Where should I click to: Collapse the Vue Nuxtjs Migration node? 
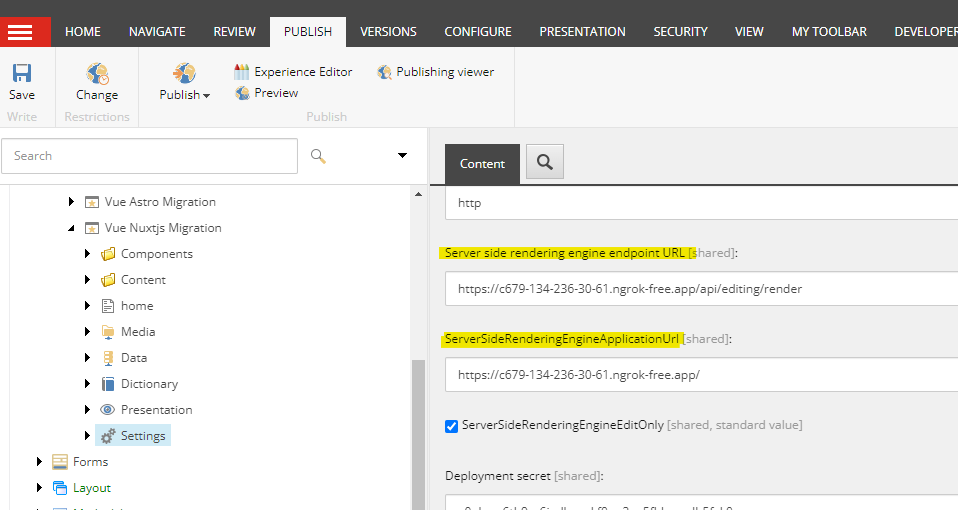point(71,228)
